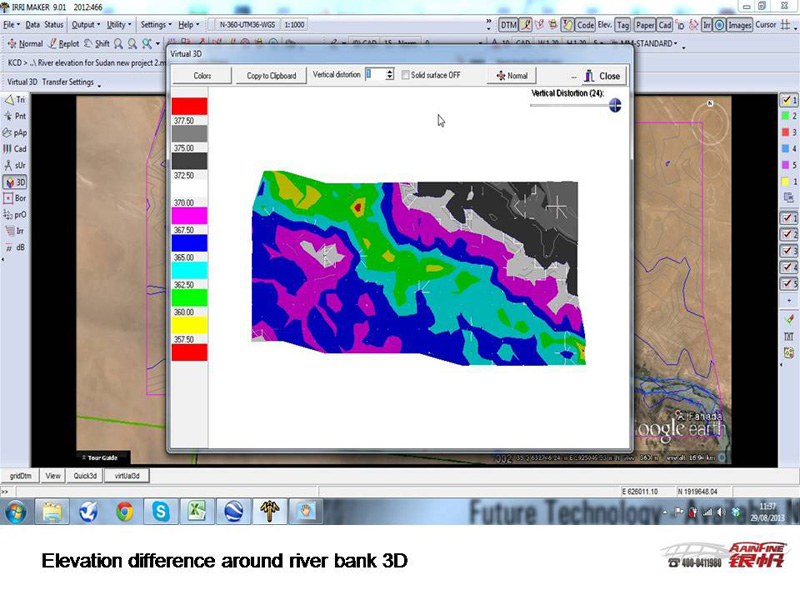Toggle the Paper toolbar button

click(644, 24)
